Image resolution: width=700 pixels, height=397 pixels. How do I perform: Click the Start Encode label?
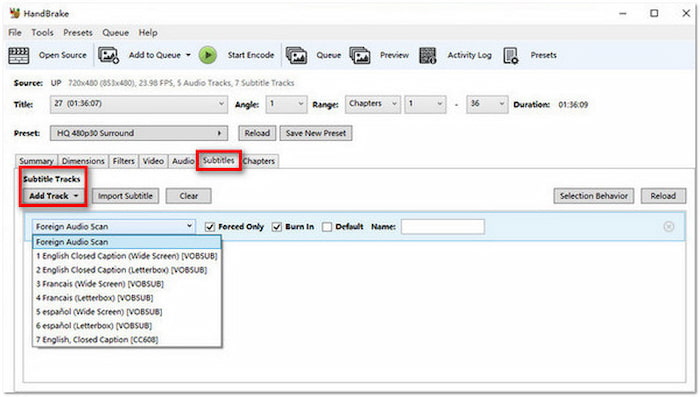point(251,55)
